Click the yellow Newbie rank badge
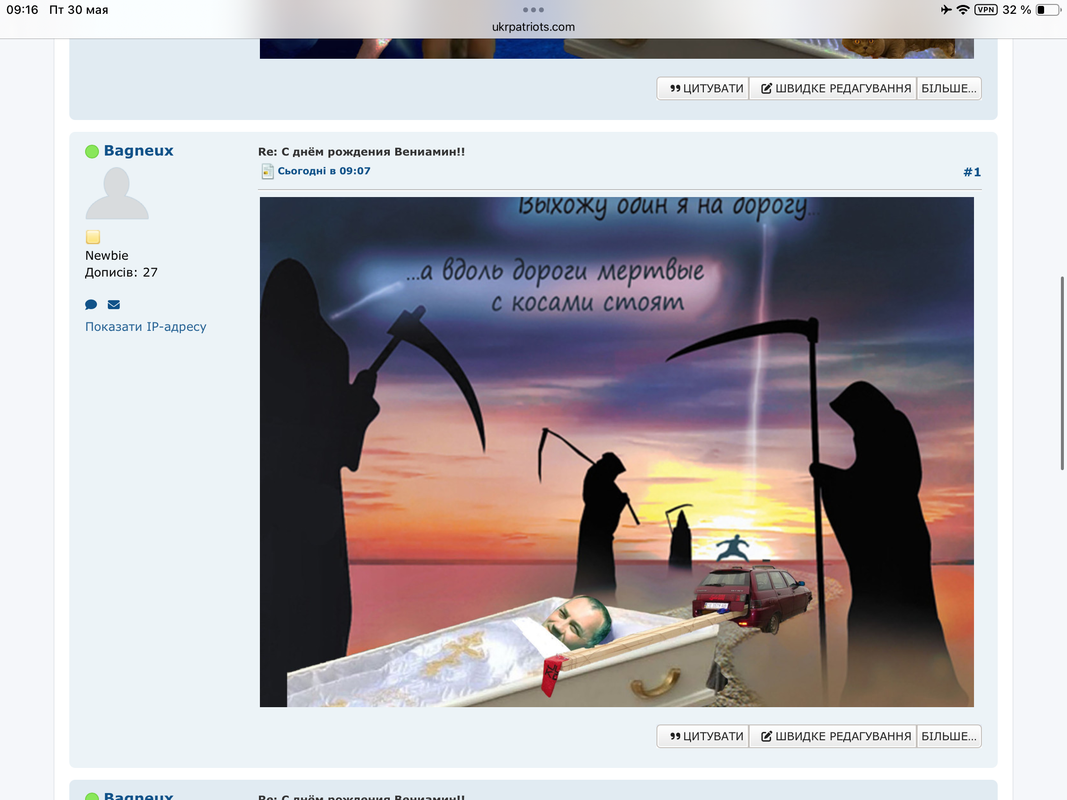 pyautogui.click(x=93, y=237)
